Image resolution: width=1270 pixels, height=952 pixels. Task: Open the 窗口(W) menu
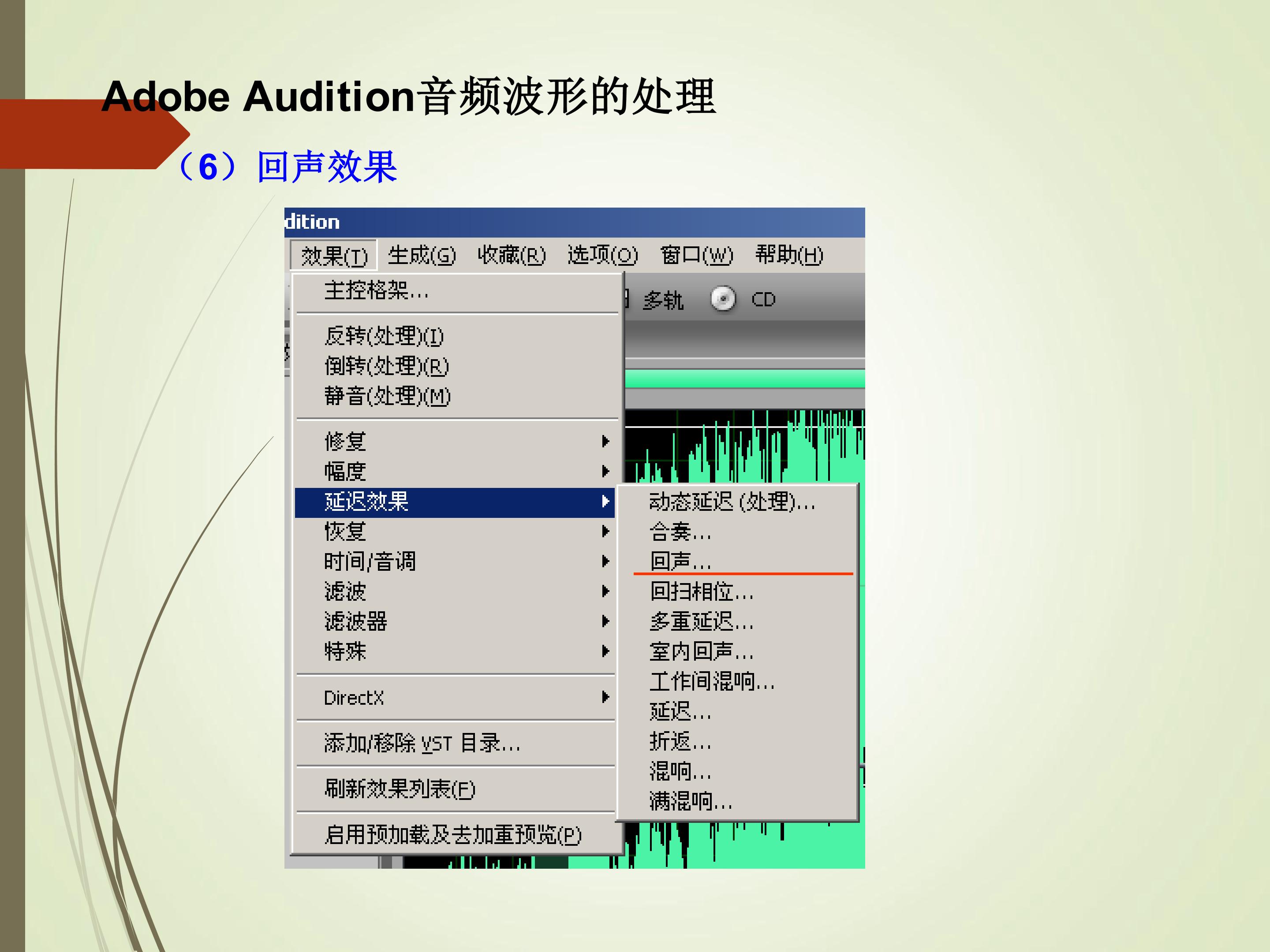coord(696,255)
